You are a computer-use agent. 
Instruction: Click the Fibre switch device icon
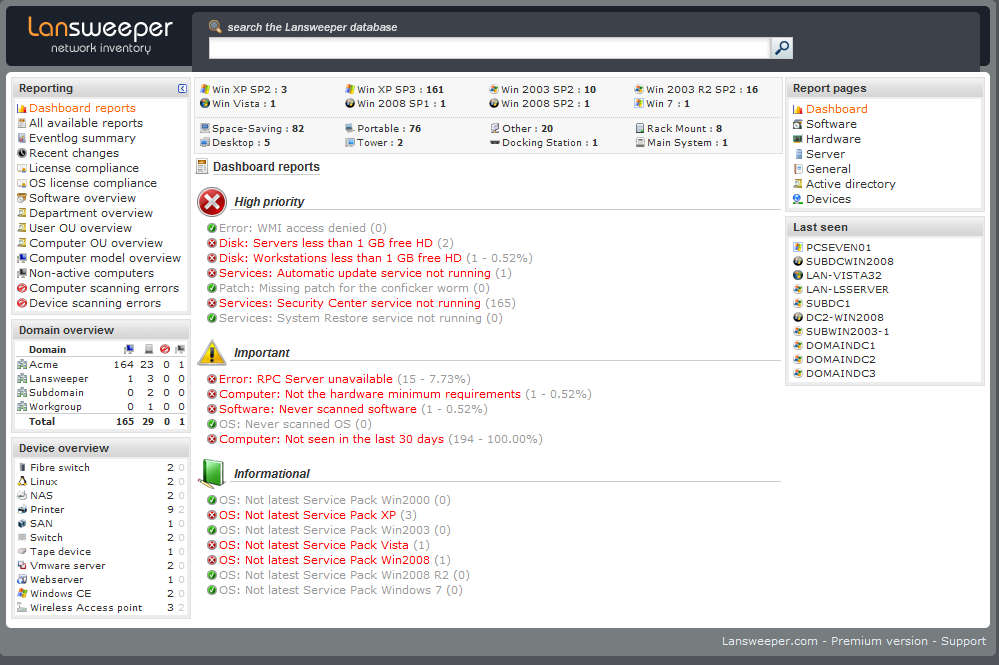coord(22,468)
